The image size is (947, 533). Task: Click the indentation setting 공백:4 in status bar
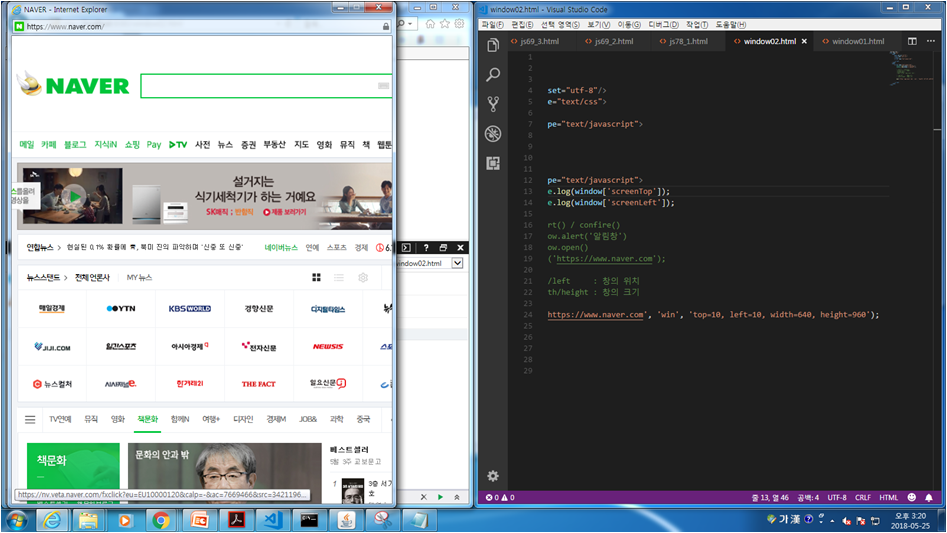(808, 497)
